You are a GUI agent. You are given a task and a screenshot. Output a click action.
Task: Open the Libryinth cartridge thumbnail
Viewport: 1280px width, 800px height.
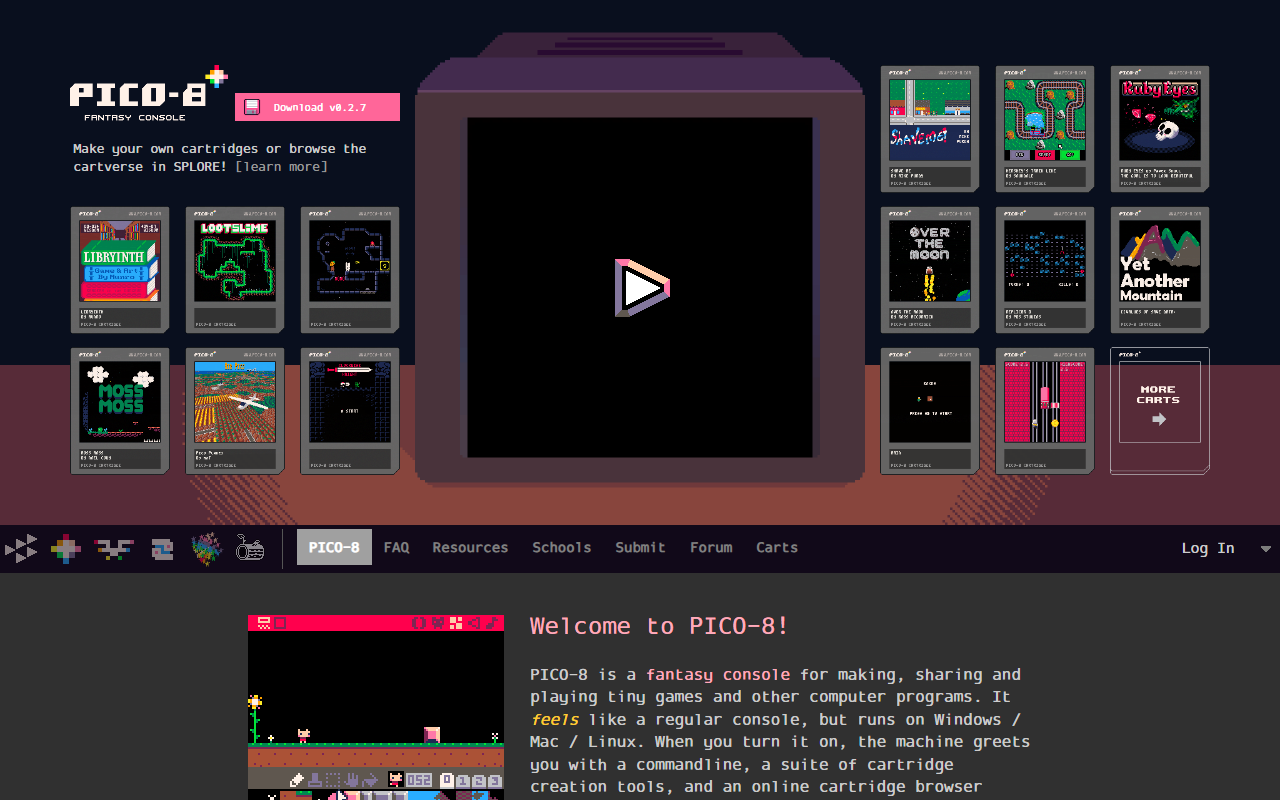coord(120,270)
